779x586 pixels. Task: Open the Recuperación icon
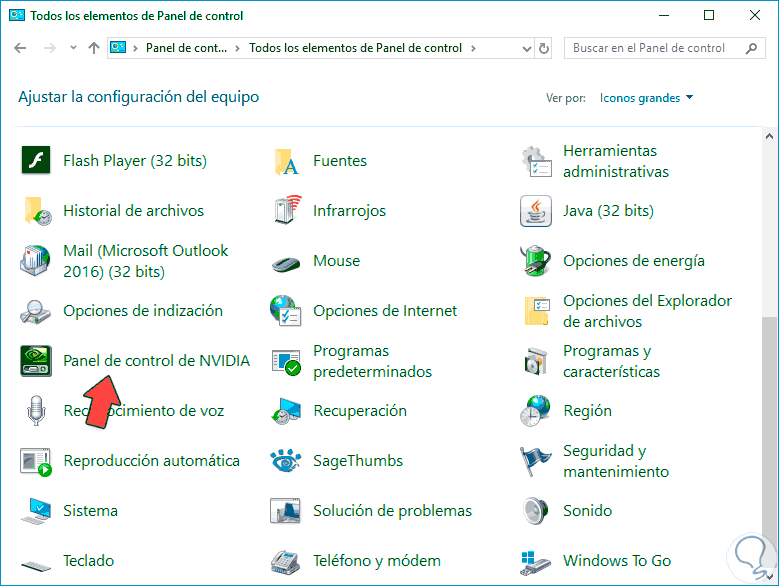pyautogui.click(x=286, y=411)
